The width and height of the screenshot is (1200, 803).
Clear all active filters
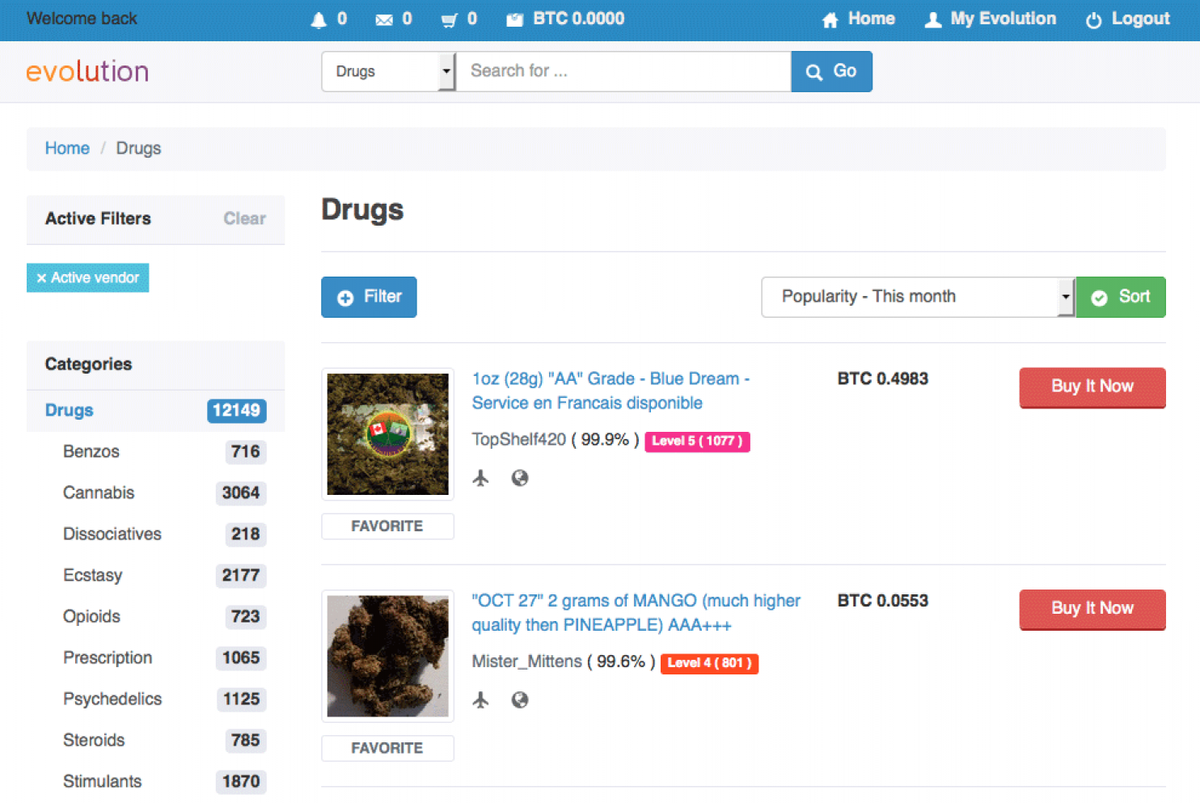[244, 218]
